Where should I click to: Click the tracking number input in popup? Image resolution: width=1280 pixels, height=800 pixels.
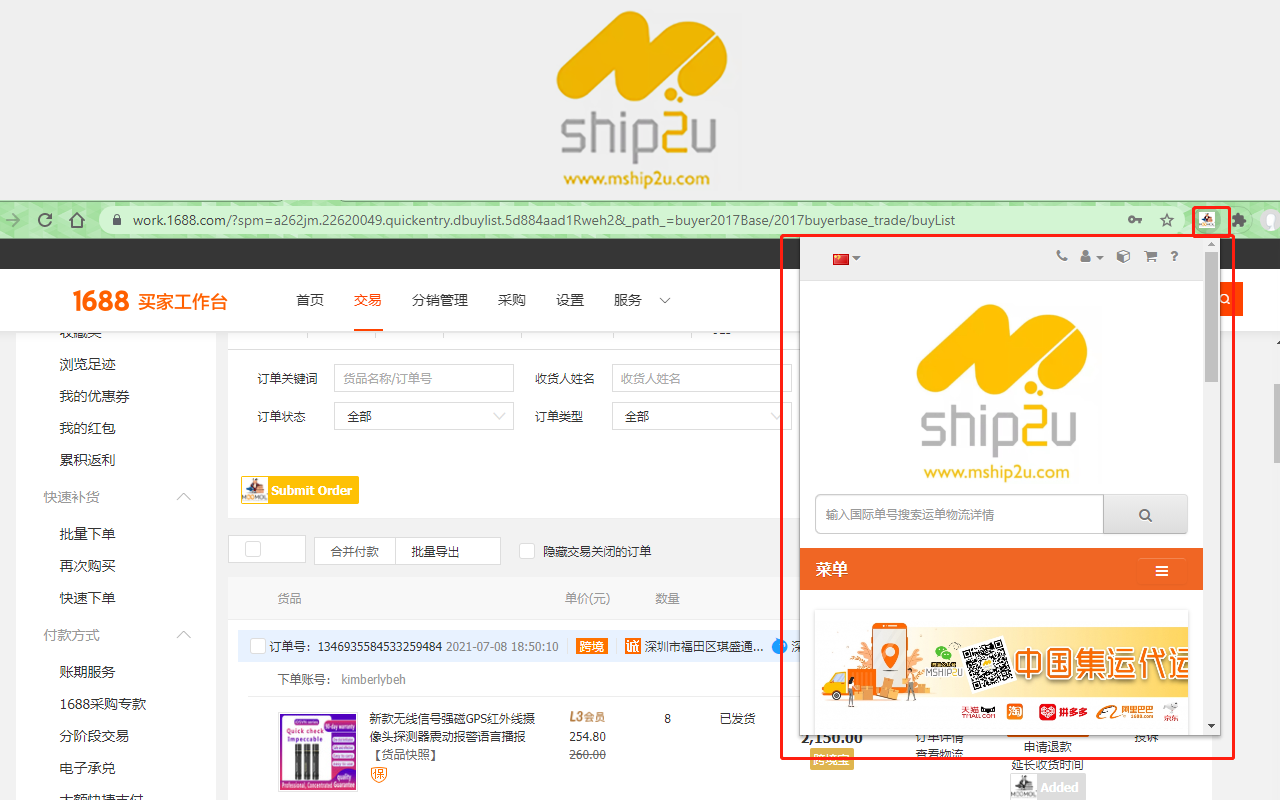point(959,515)
